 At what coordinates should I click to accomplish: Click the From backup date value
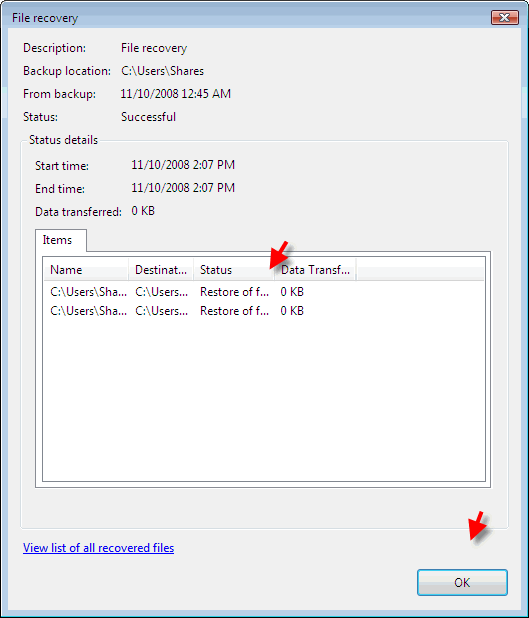(x=175, y=94)
